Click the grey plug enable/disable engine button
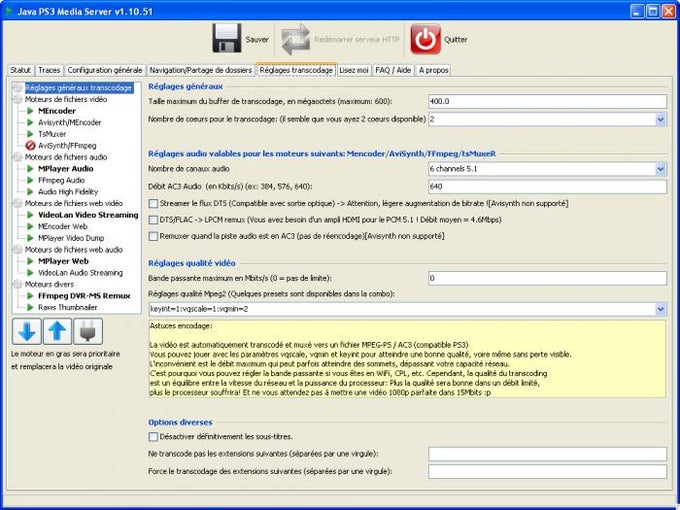680x510 pixels. click(88, 331)
